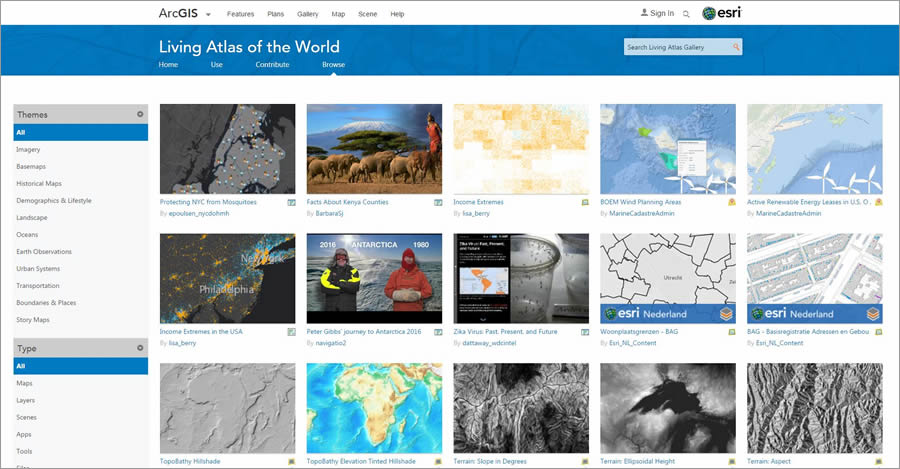Filter by Imagery theme
The height and width of the screenshot is (469, 900).
pos(28,149)
